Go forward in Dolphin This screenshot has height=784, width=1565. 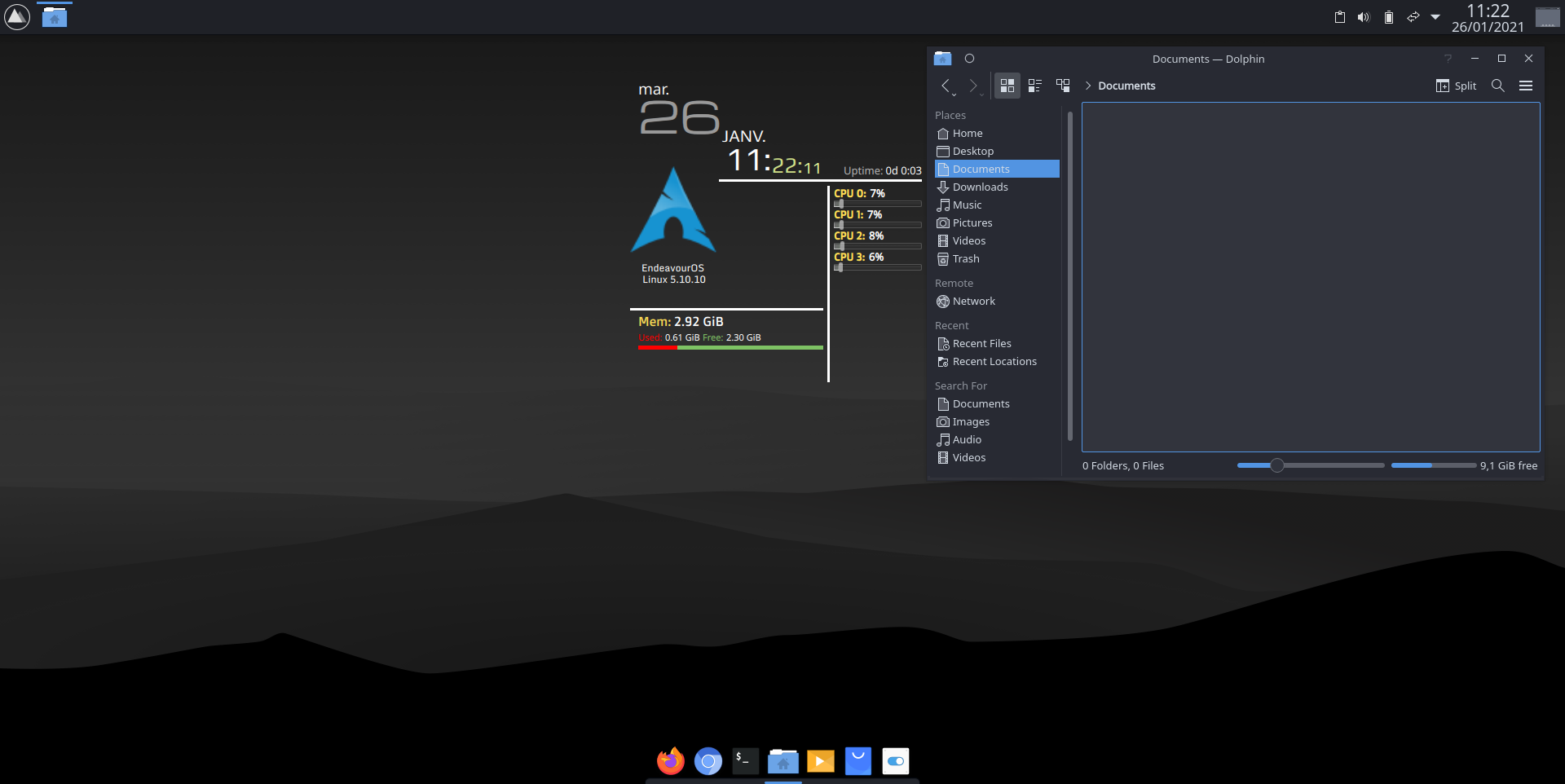973,86
